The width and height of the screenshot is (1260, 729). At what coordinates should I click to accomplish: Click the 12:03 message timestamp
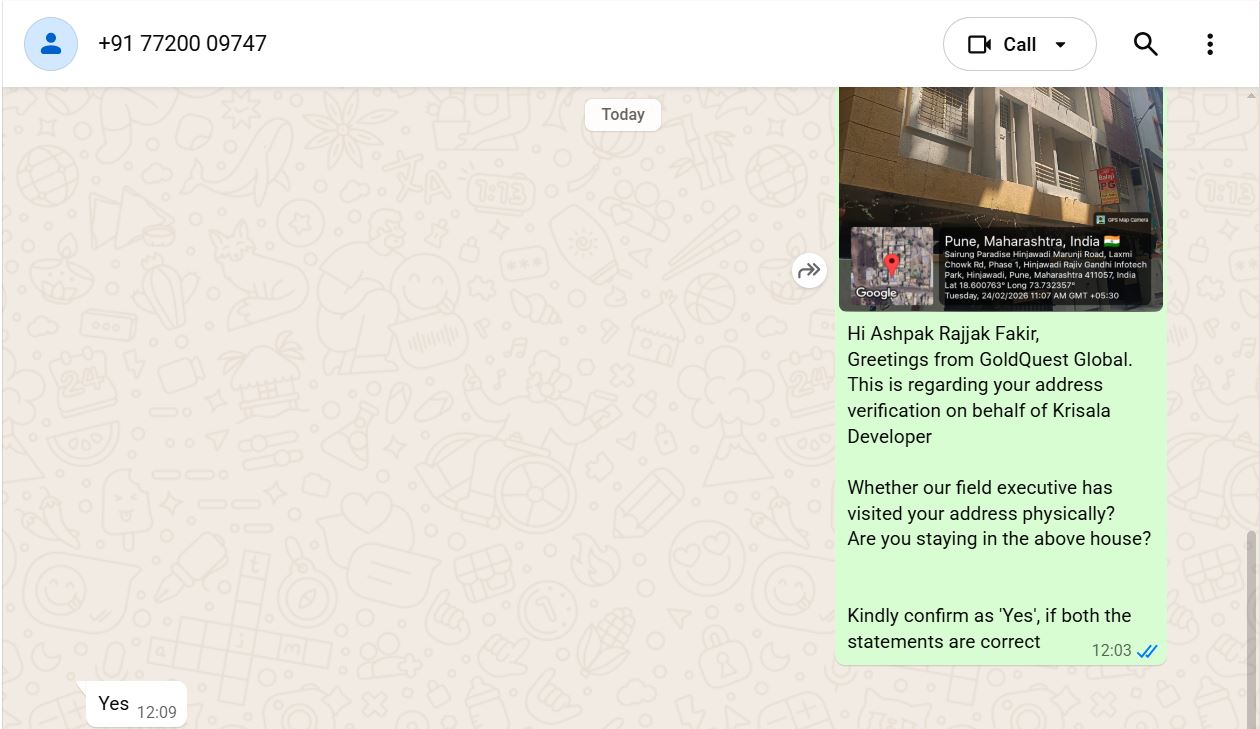click(1111, 651)
